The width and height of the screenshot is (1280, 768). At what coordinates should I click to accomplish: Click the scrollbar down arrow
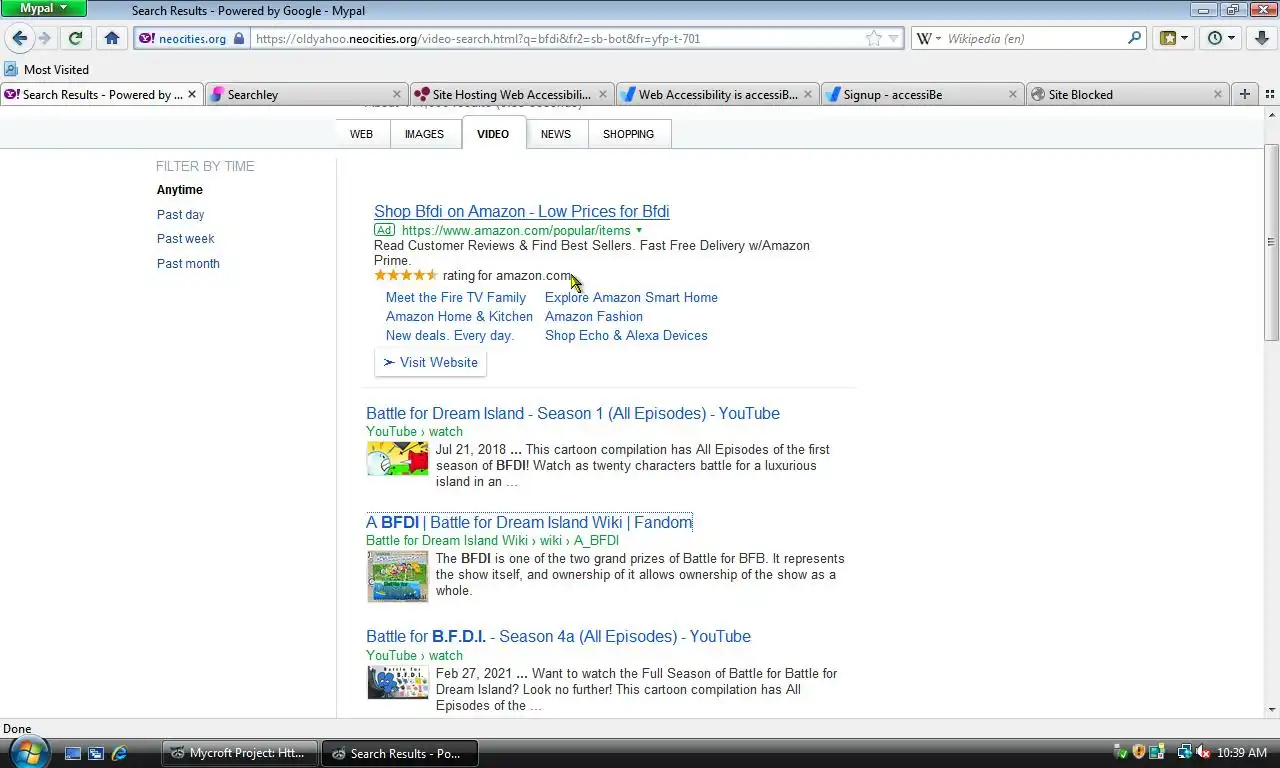click(x=1271, y=710)
